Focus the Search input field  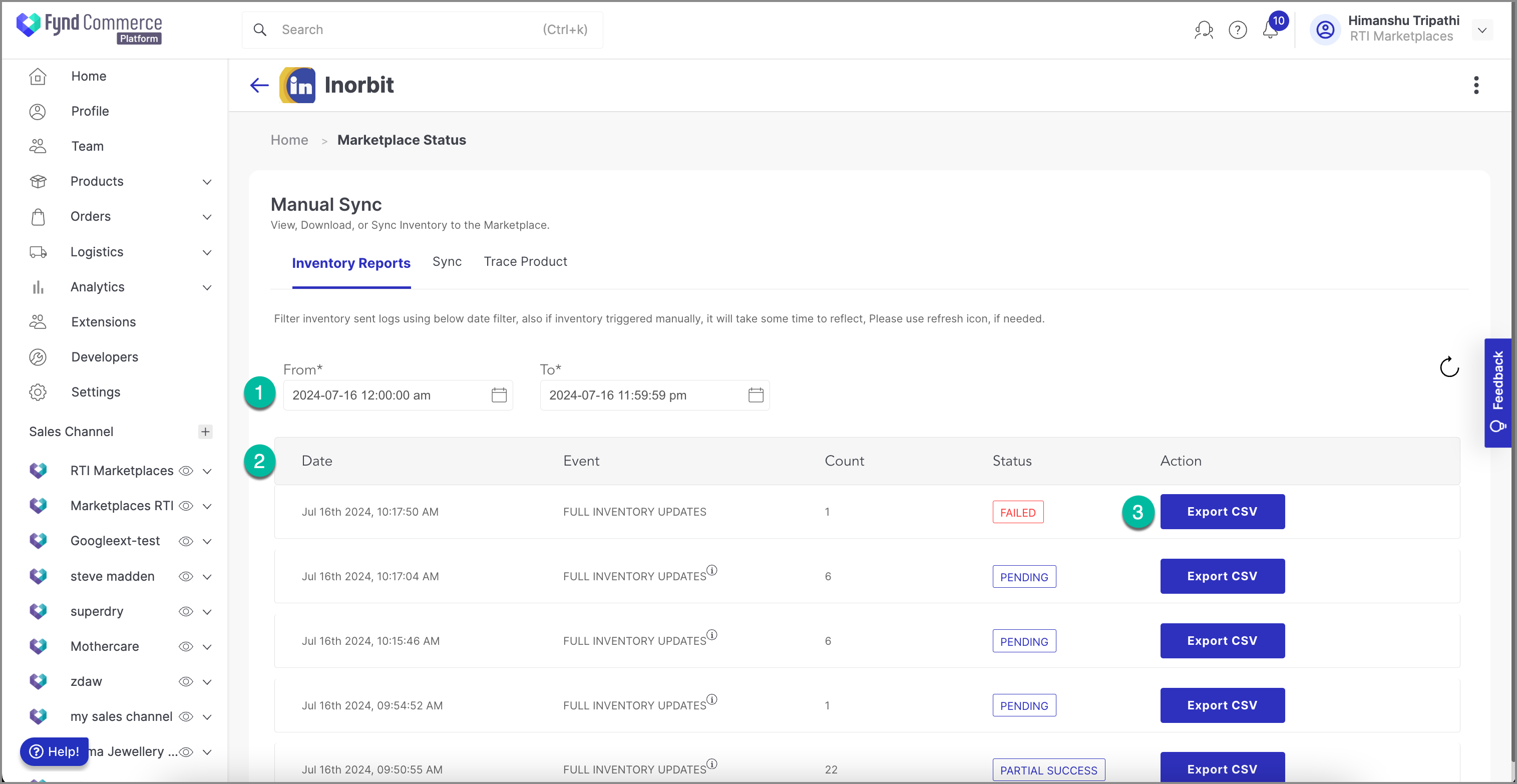[x=422, y=30]
